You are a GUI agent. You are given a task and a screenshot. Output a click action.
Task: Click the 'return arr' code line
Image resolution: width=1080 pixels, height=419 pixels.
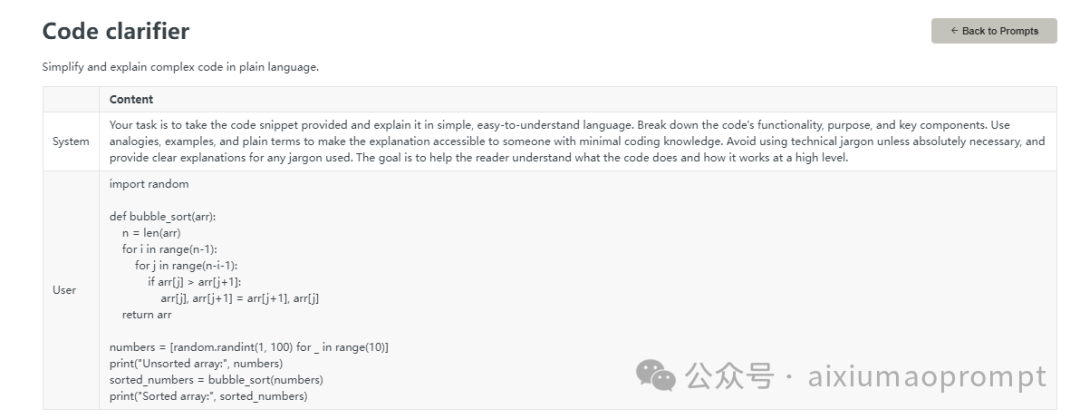click(x=147, y=314)
